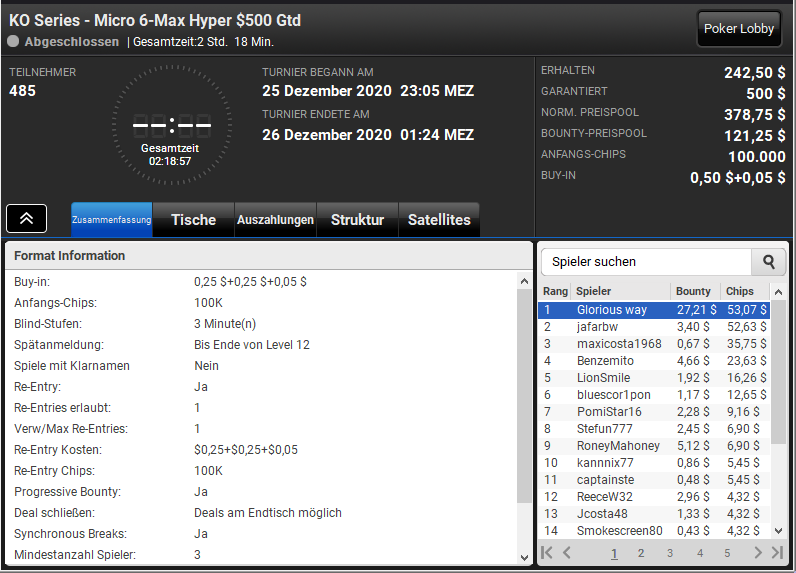Collapse the tournament header with double-chevron button
Viewport: 796px width, 573px height.
point(27,218)
